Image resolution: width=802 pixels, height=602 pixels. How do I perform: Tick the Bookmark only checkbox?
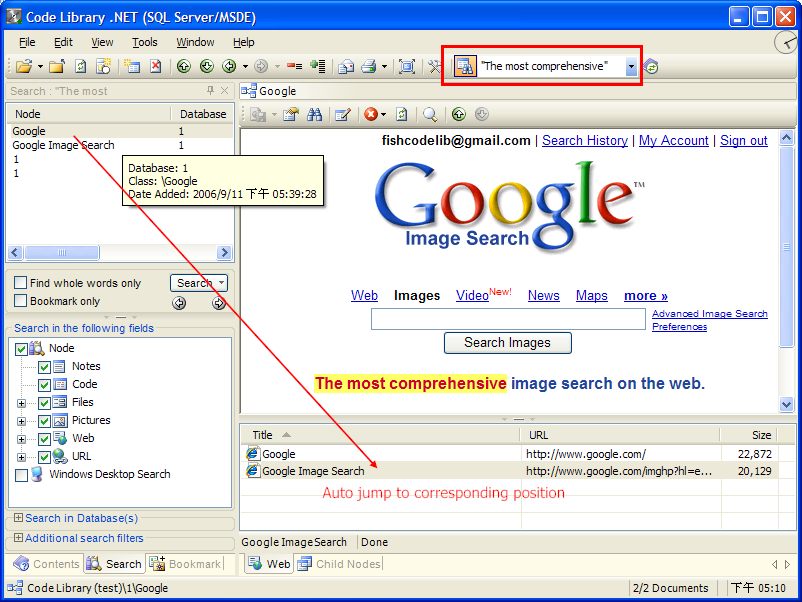point(20,301)
